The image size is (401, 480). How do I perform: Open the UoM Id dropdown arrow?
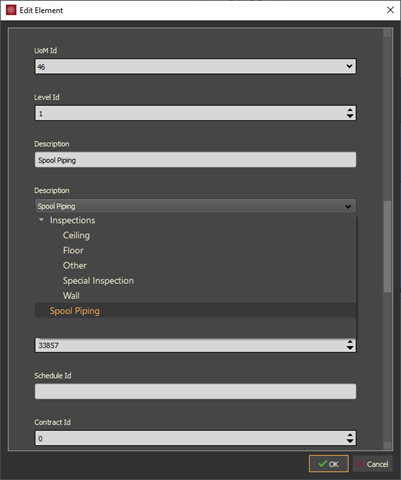tap(349, 66)
